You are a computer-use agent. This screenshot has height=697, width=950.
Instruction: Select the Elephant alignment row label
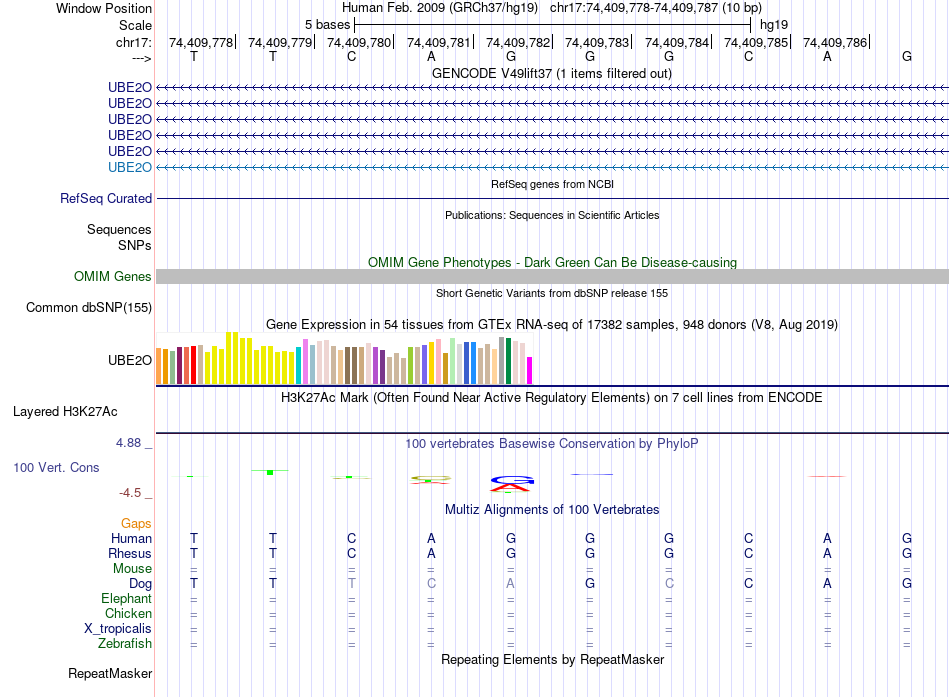click(x=127, y=598)
